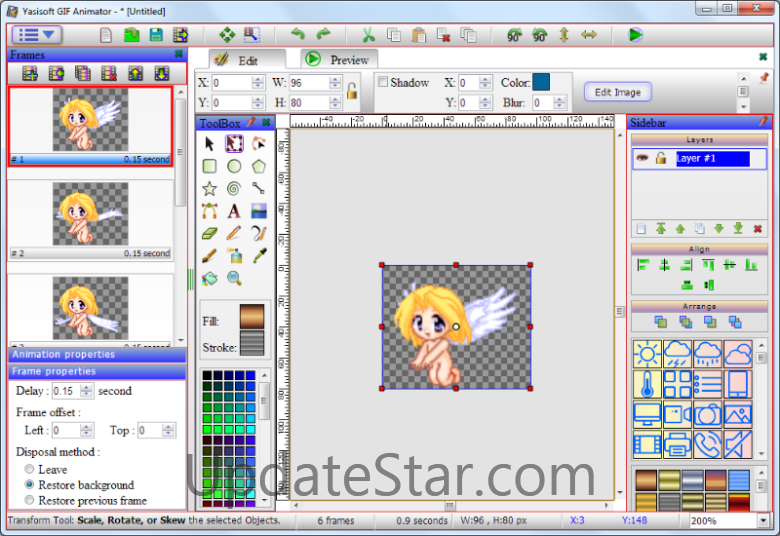
Task: Increase Delay value with the up stepper
Action: [x=87, y=387]
